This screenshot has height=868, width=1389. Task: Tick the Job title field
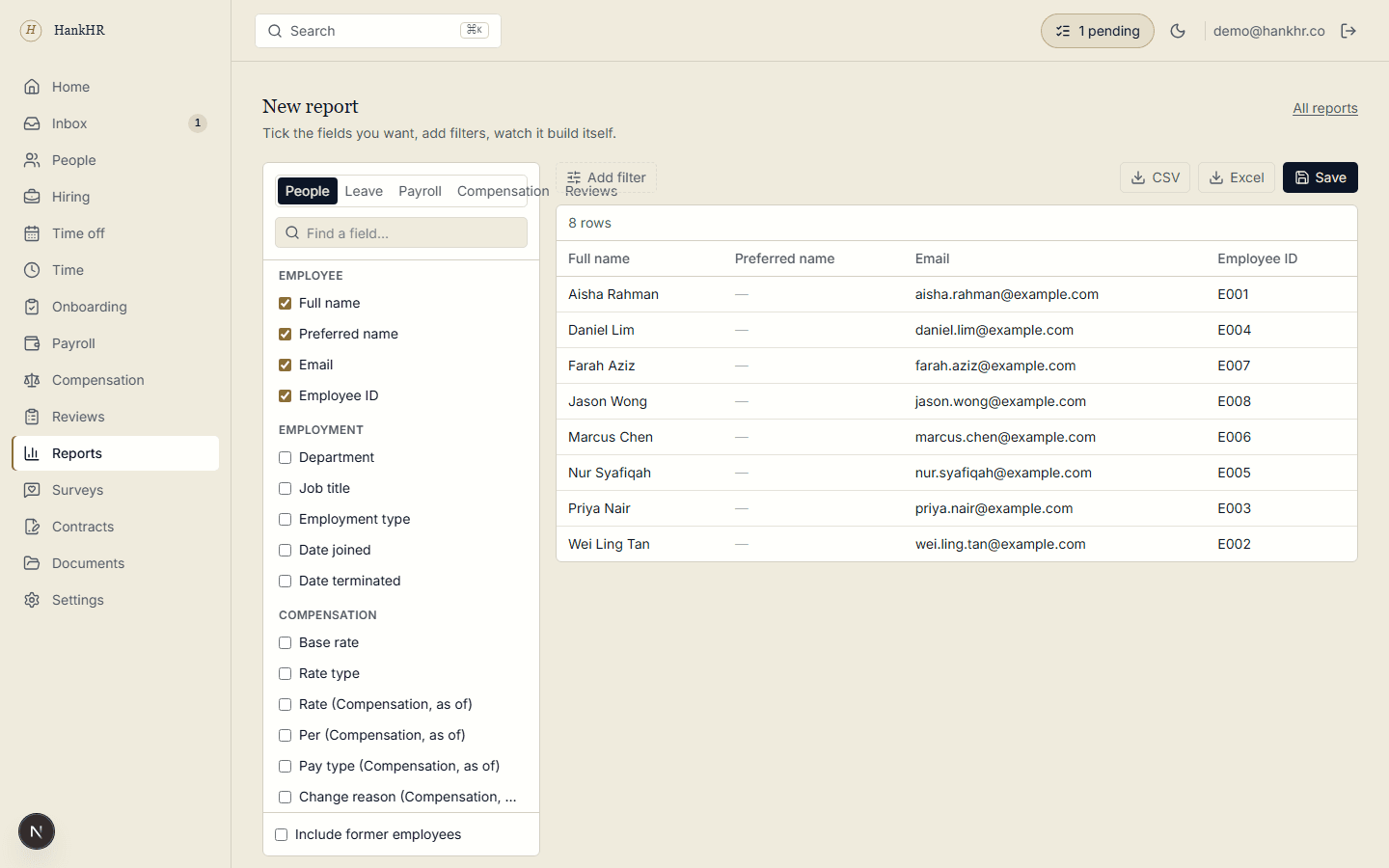point(285,488)
